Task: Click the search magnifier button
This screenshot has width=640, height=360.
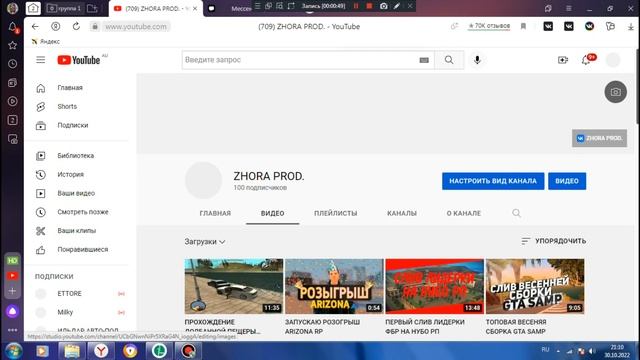Action: click(449, 60)
